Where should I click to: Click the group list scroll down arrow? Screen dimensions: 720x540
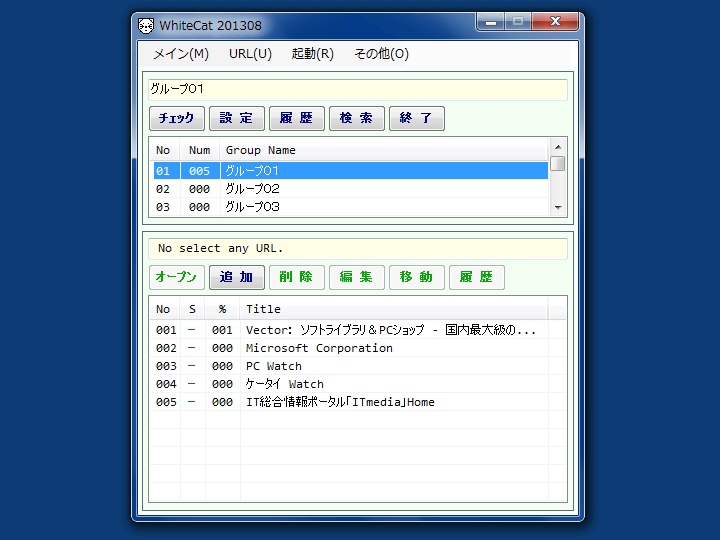coord(558,207)
